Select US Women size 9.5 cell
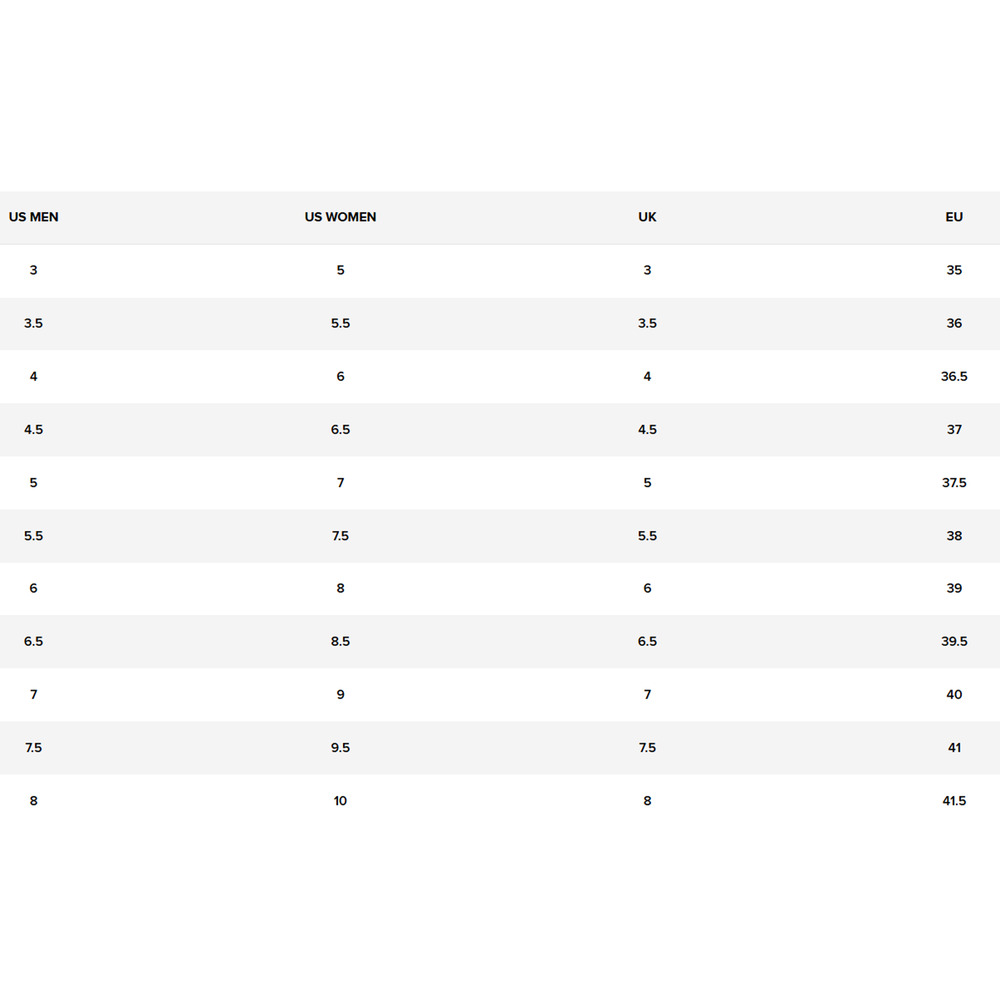Image resolution: width=1000 pixels, height=1000 pixels. pyautogui.click(x=341, y=747)
